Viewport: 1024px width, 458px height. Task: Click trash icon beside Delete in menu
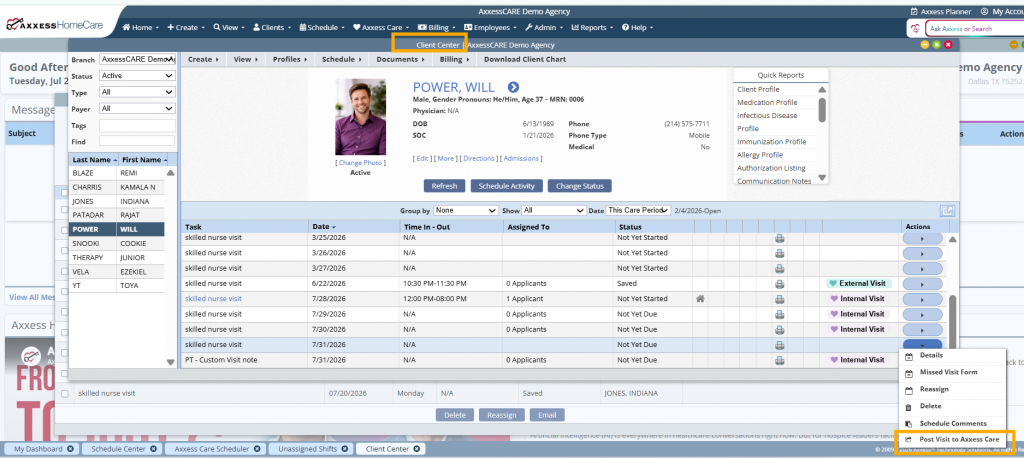point(908,406)
